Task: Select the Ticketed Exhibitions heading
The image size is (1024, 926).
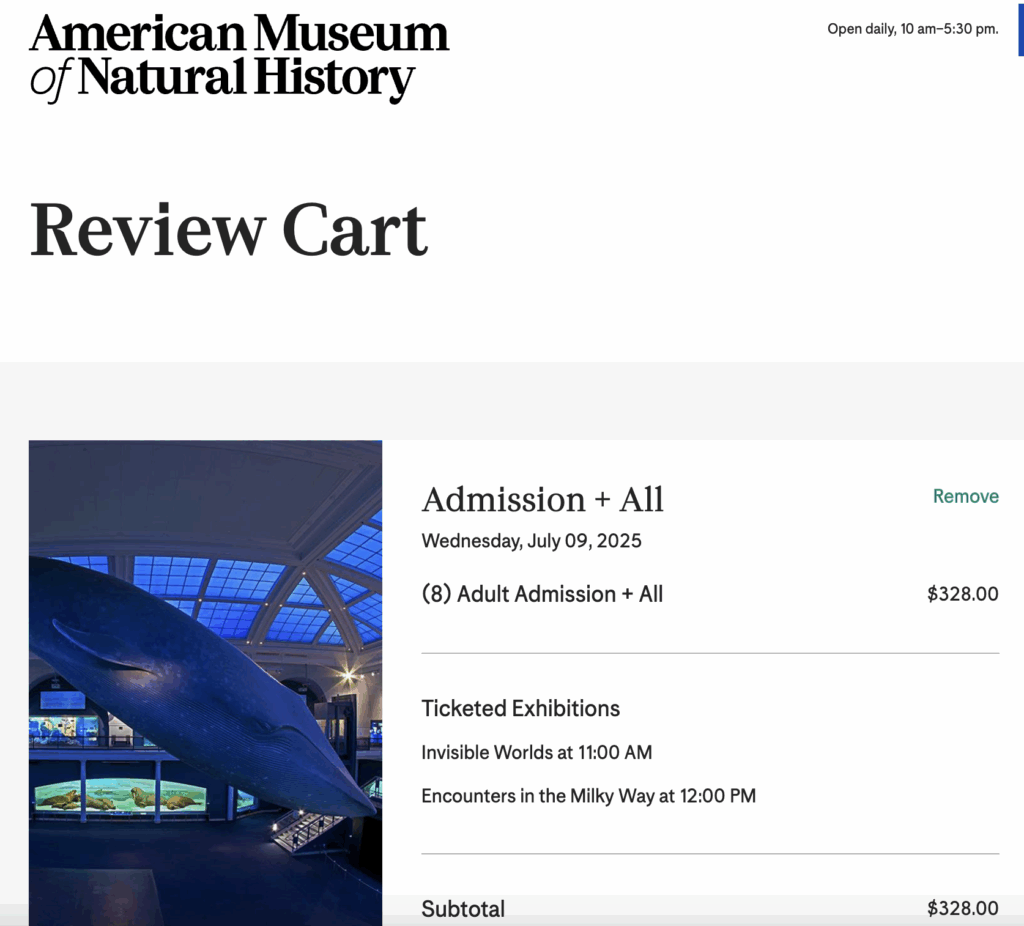Action: coord(520,709)
